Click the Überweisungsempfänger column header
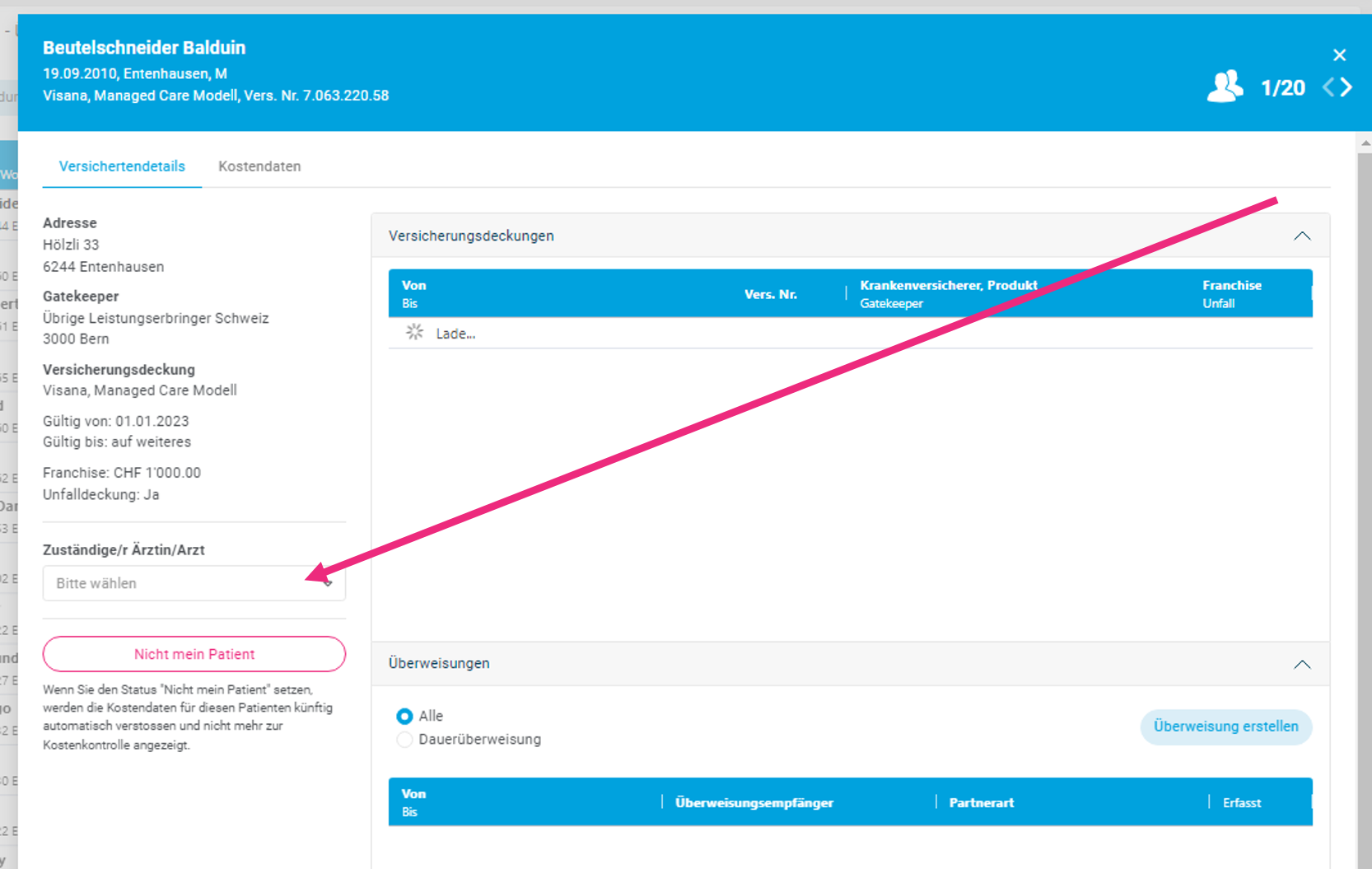 click(754, 803)
